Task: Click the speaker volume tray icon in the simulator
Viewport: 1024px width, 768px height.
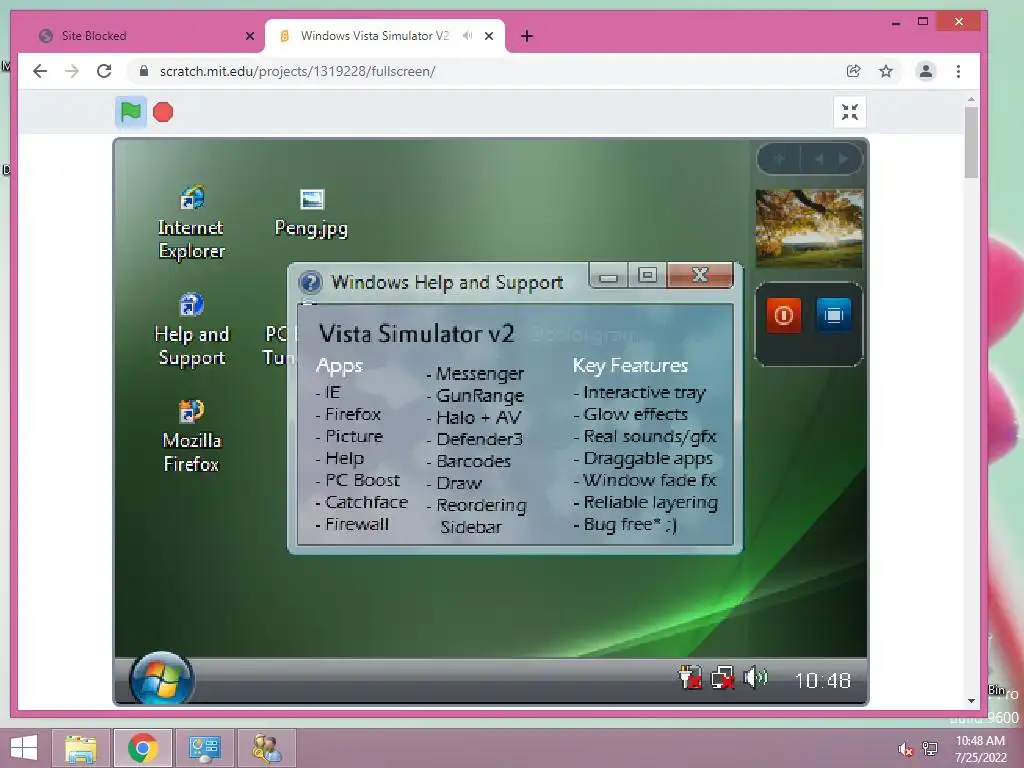Action: 756,677
